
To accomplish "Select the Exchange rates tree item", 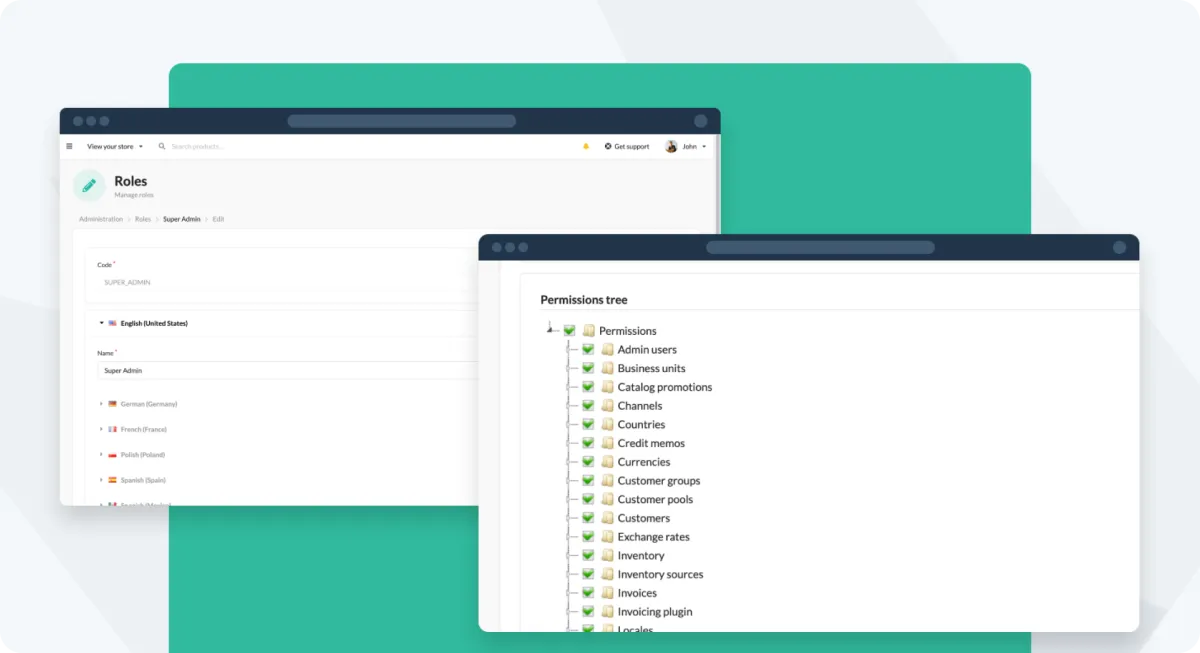I will pyautogui.click(x=653, y=537).
